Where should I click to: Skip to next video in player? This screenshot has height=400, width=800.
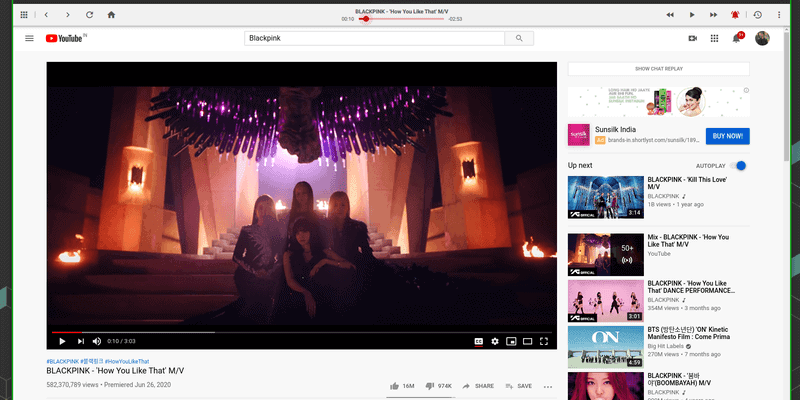81,341
